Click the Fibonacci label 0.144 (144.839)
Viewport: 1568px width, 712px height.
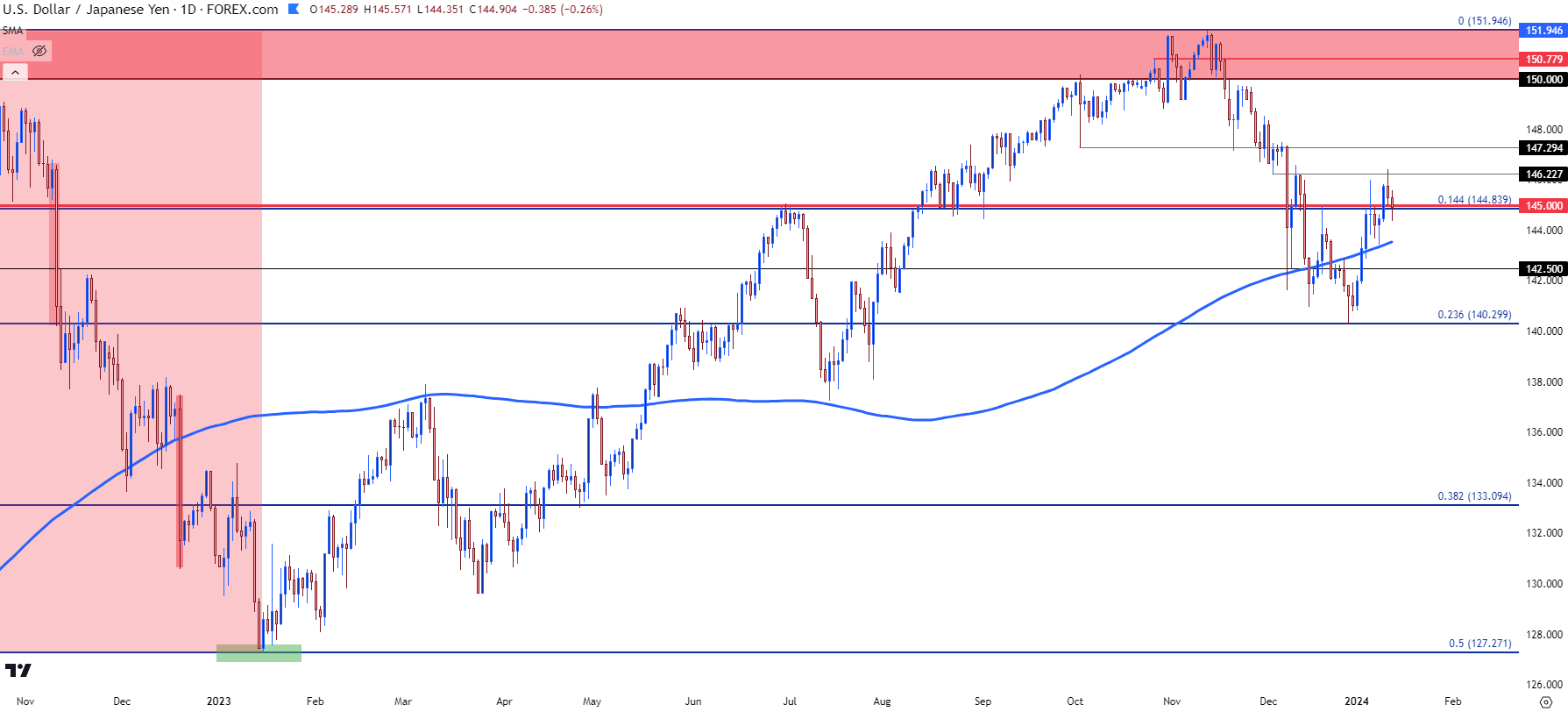pos(1474,200)
